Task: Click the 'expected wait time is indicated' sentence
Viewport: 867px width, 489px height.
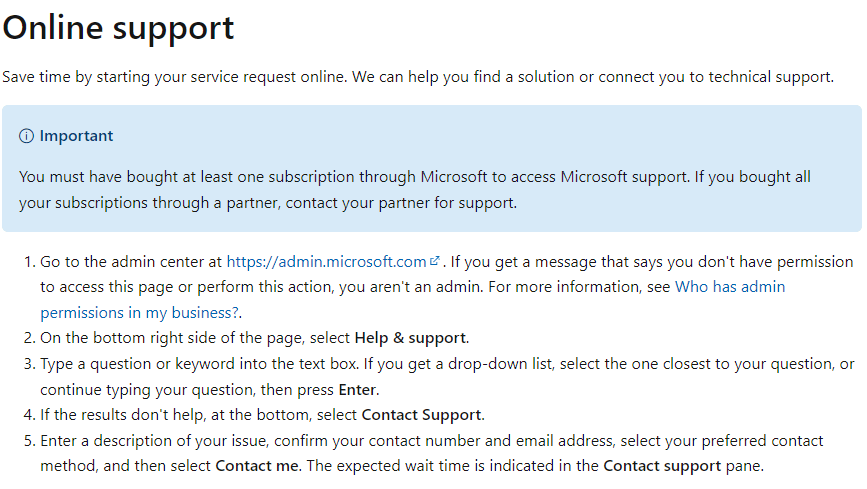Action: [535, 466]
